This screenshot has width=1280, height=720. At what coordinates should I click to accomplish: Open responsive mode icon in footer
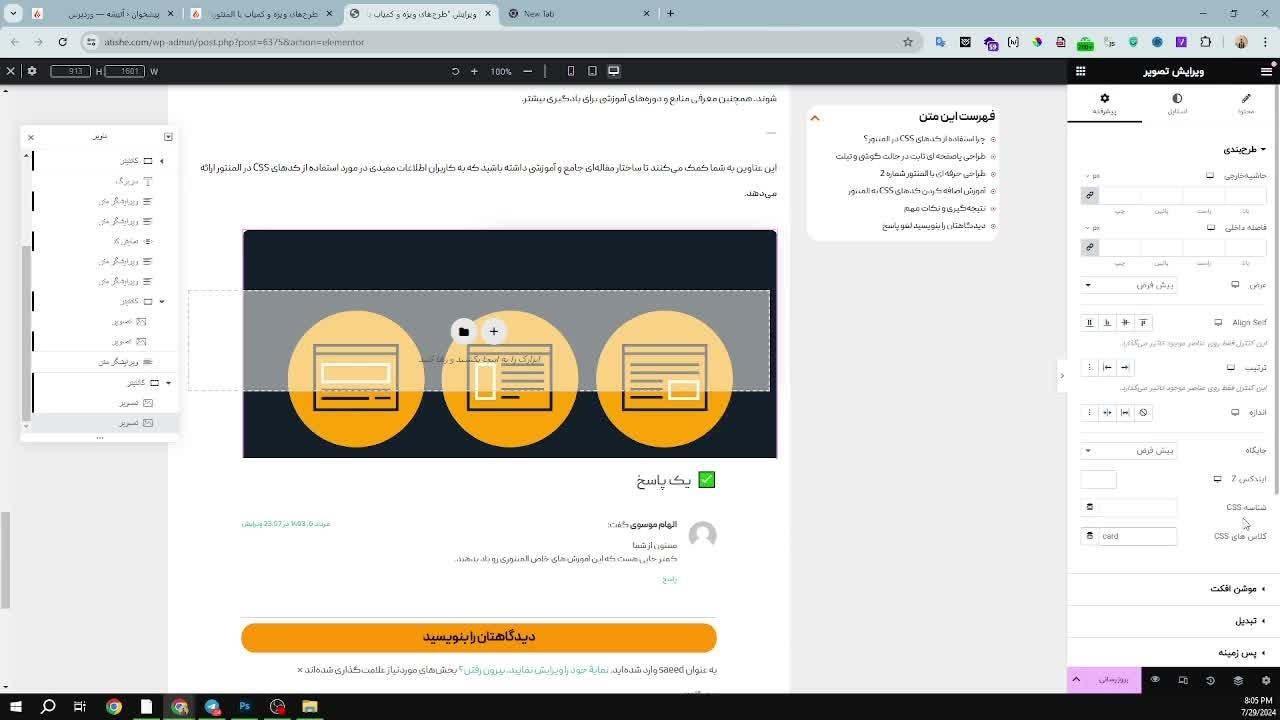[1183, 680]
